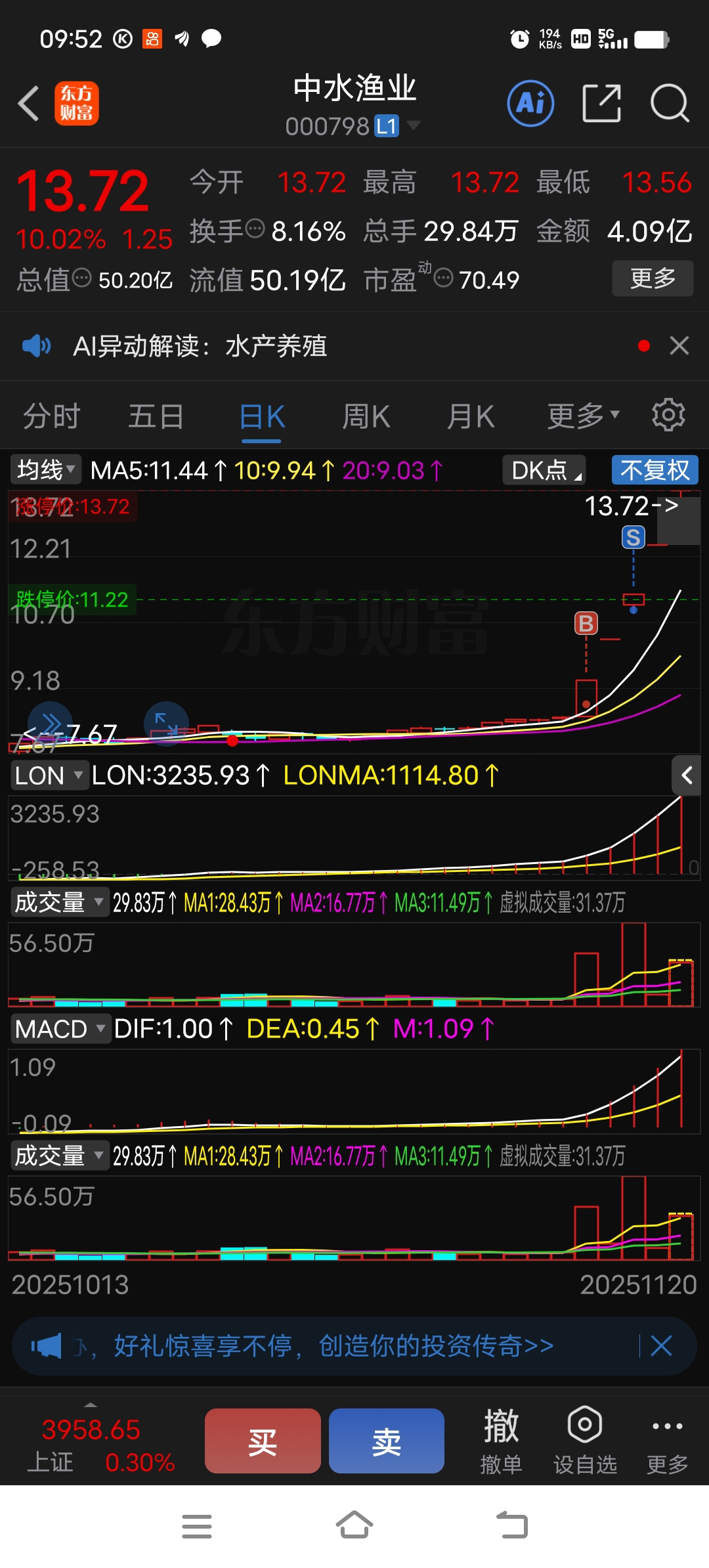Tap the large price 13.72
This screenshot has width=709, height=1568.
[83, 191]
